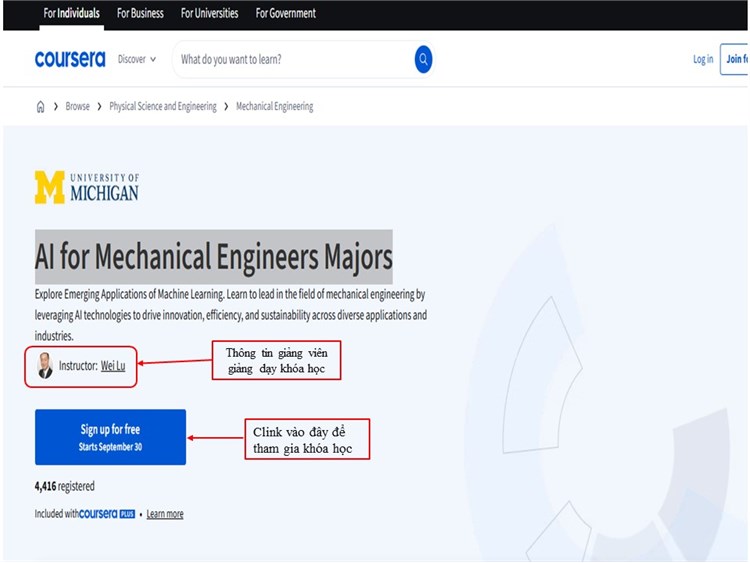Open Physical Science and Engineering breadcrumb
This screenshot has width=750, height=563.
click(x=163, y=107)
